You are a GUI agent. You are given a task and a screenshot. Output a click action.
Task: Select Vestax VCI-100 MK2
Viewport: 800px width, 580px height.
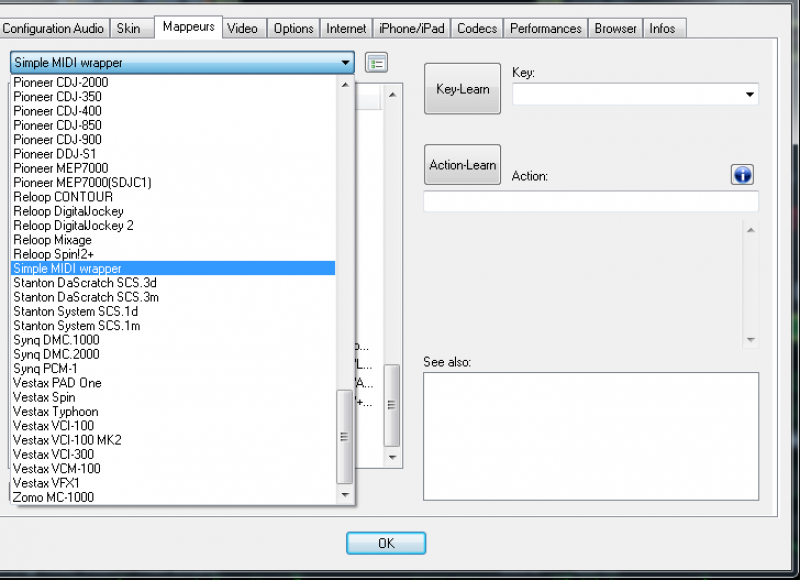(173, 439)
